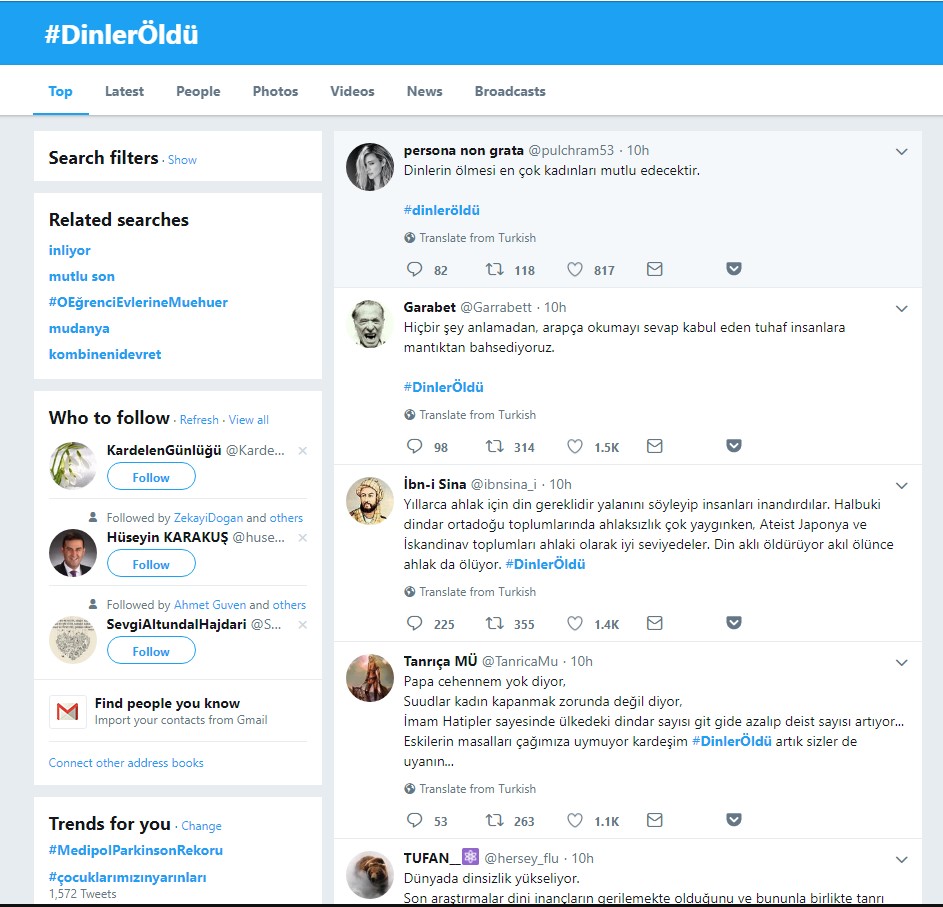
Task: Save İbn-i Sina's tweet to Pocket
Action: tap(734, 622)
